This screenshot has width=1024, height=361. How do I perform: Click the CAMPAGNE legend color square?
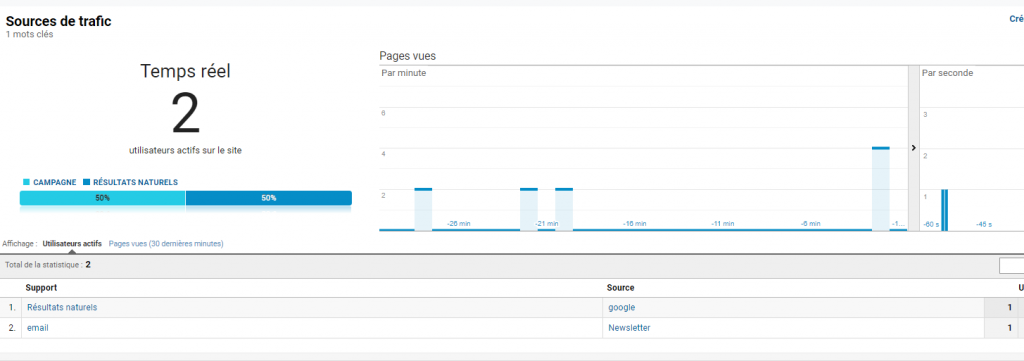26,183
